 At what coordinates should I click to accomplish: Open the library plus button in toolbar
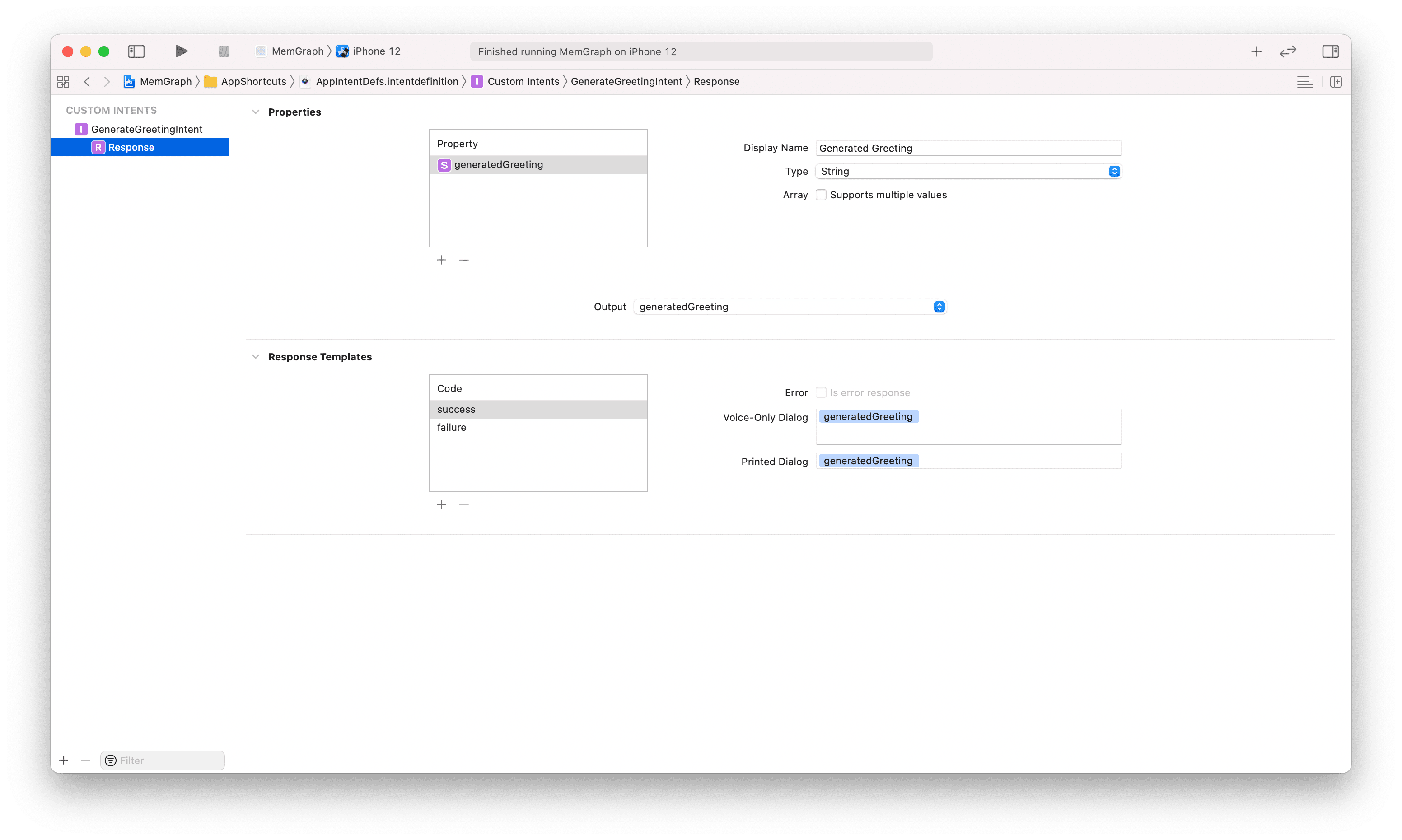click(x=1256, y=51)
